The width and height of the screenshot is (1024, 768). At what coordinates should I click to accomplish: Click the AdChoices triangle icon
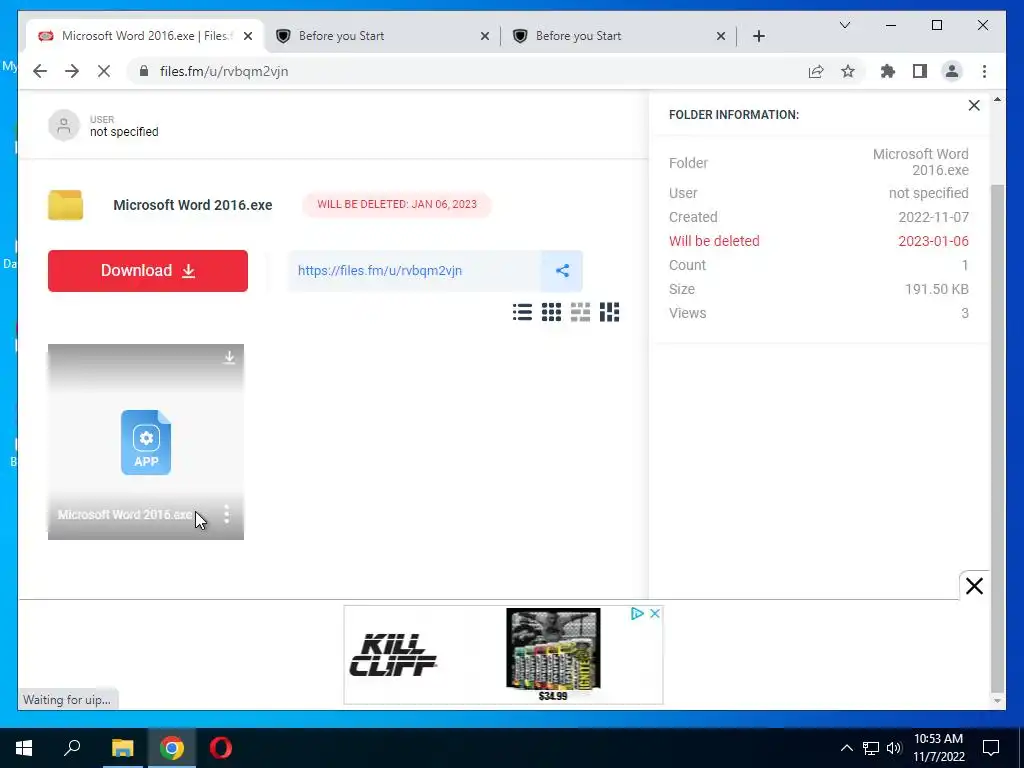tap(637, 613)
